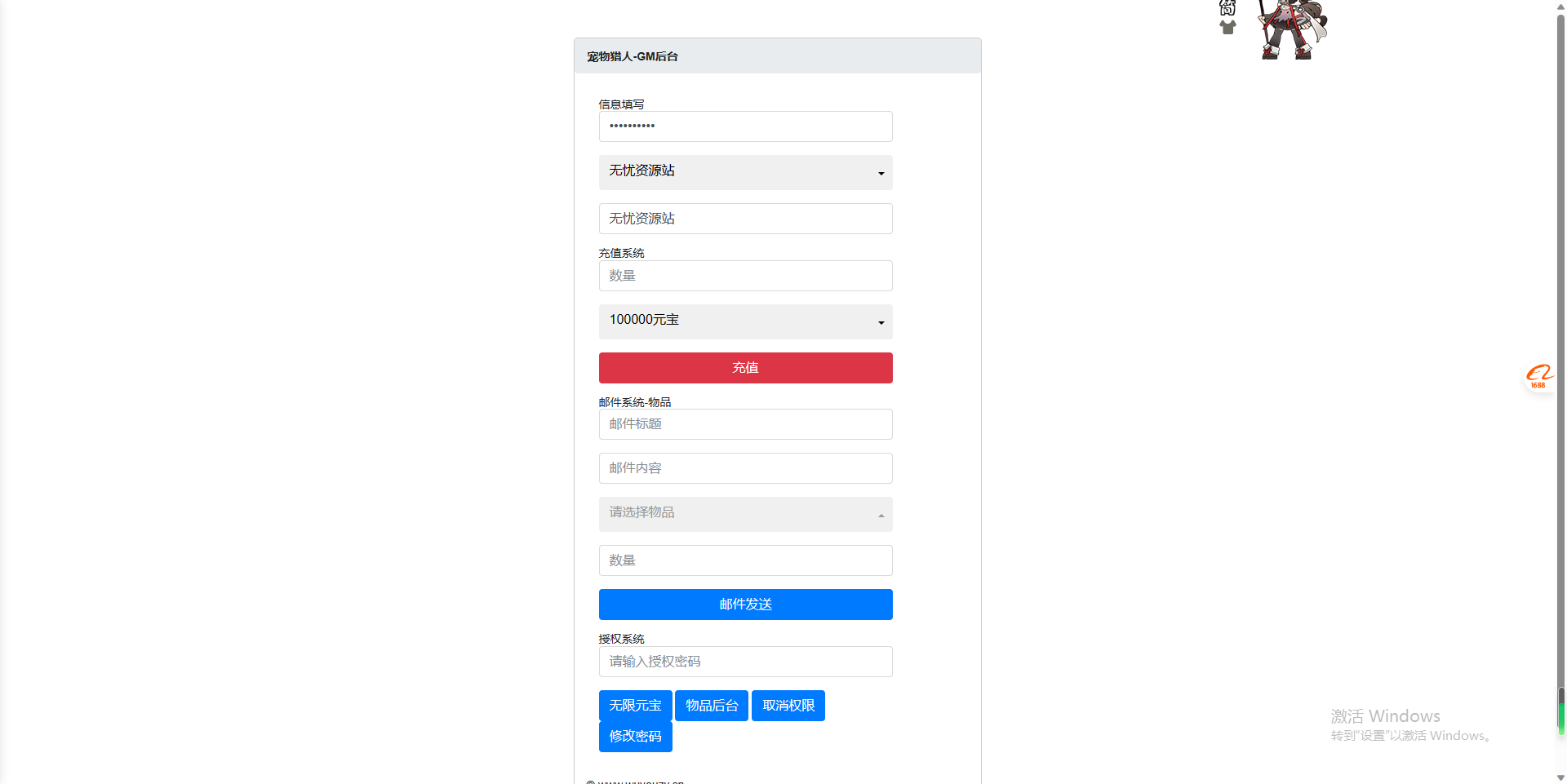Click the 无忧资源站 text input field
The image size is (1567, 784).
pyautogui.click(x=745, y=219)
